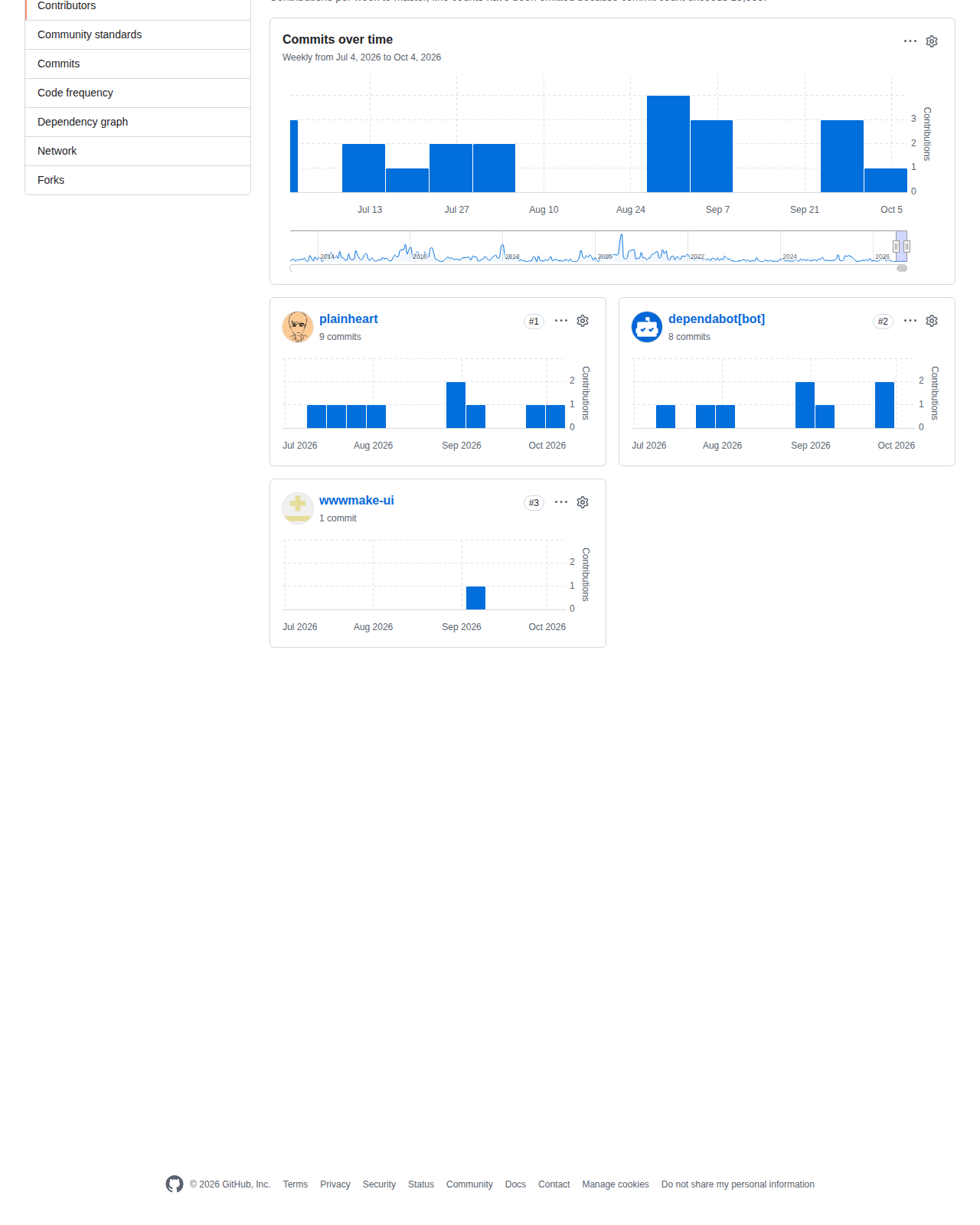This screenshot has height=1225, width=980.
Task: Open three-dot menu on wwwmake-ui card
Action: click(x=561, y=502)
